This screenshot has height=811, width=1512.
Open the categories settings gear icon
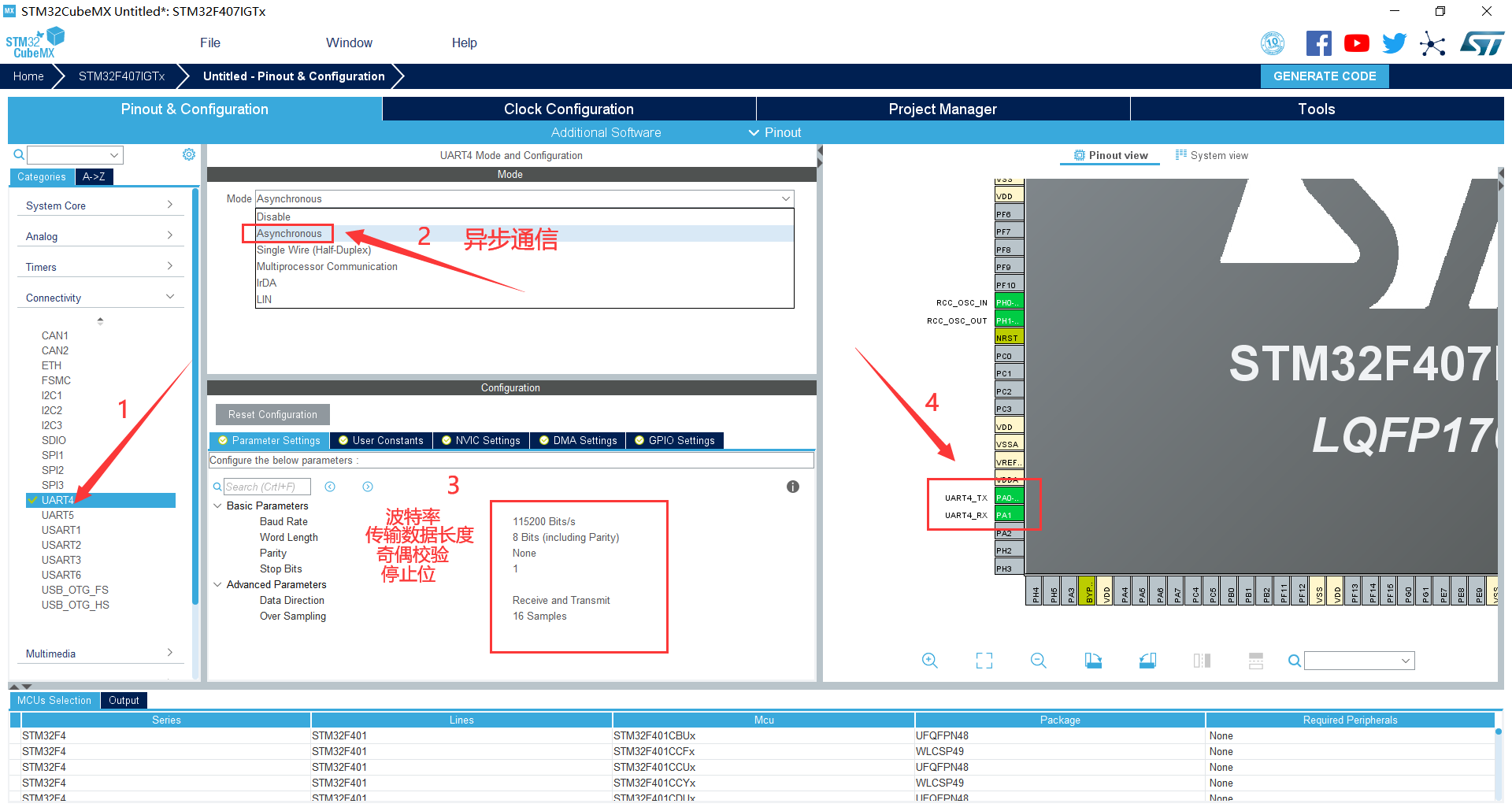[x=189, y=154]
